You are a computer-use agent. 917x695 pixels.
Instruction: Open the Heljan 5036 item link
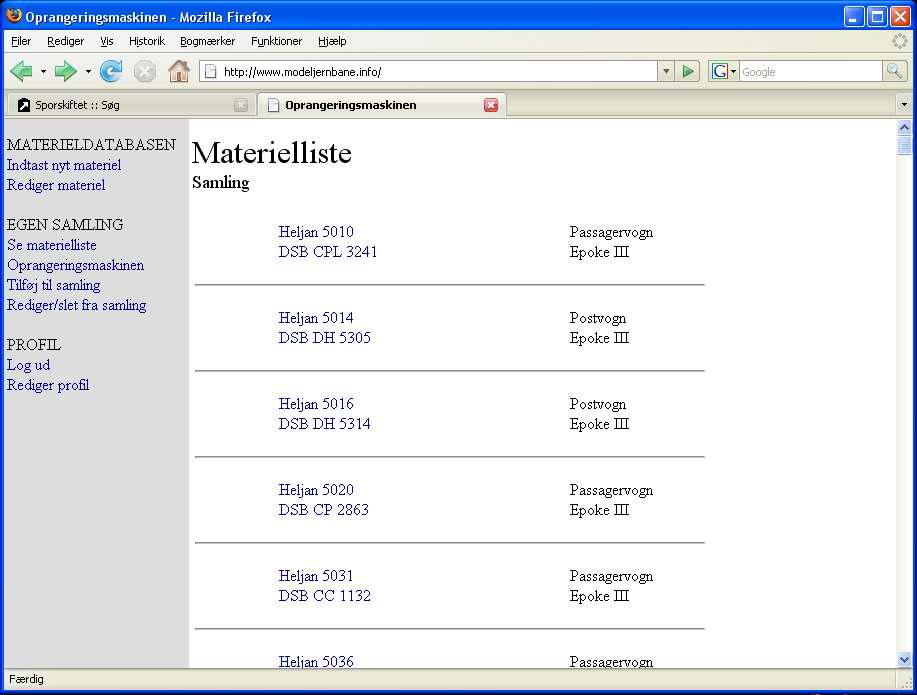316,661
